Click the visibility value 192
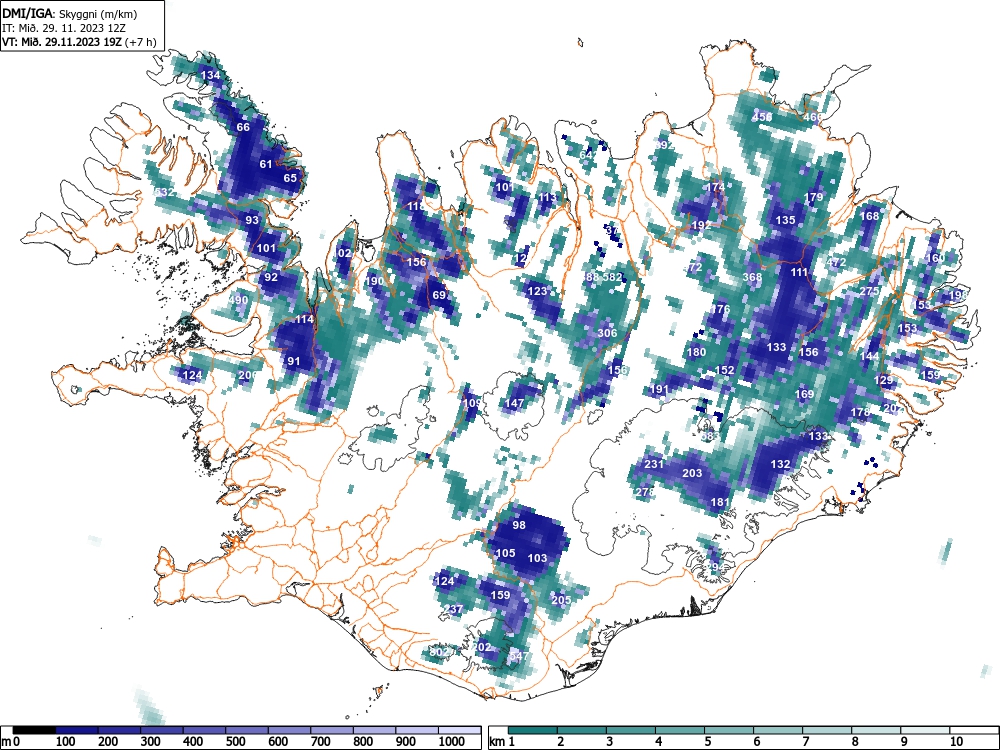Image resolution: width=1000 pixels, height=750 pixels. [701, 225]
